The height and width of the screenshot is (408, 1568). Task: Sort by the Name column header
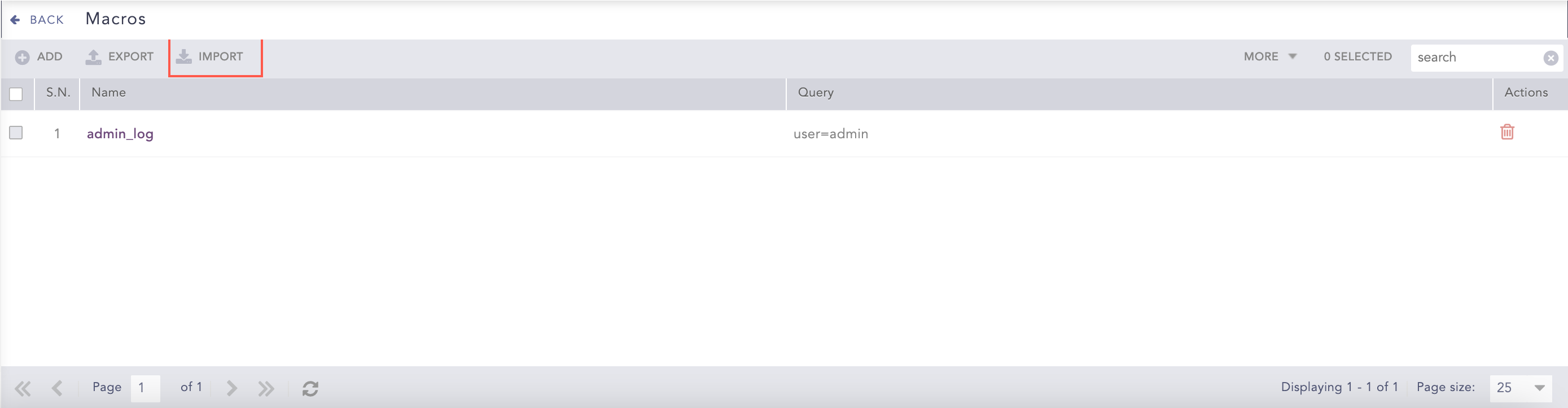109,93
